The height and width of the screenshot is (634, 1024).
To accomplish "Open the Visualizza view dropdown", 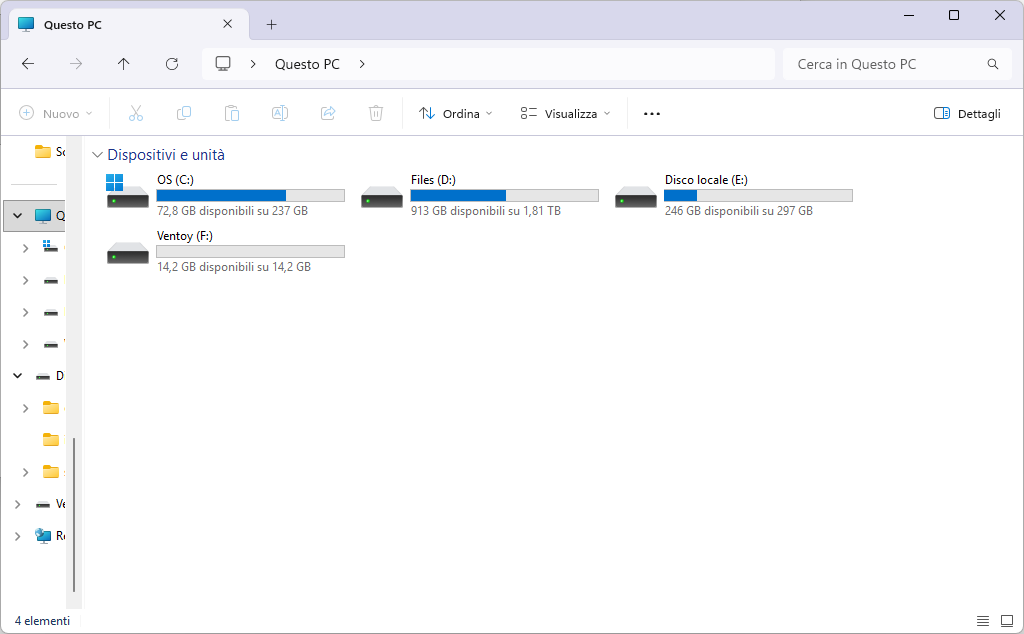I will (x=566, y=113).
